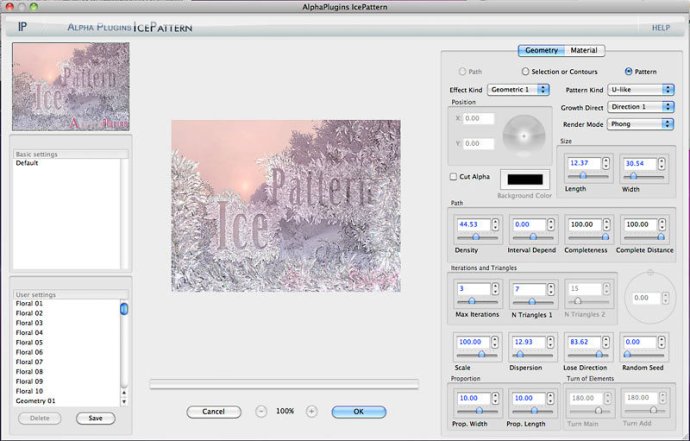Click the Dispersion input field

pos(528,342)
